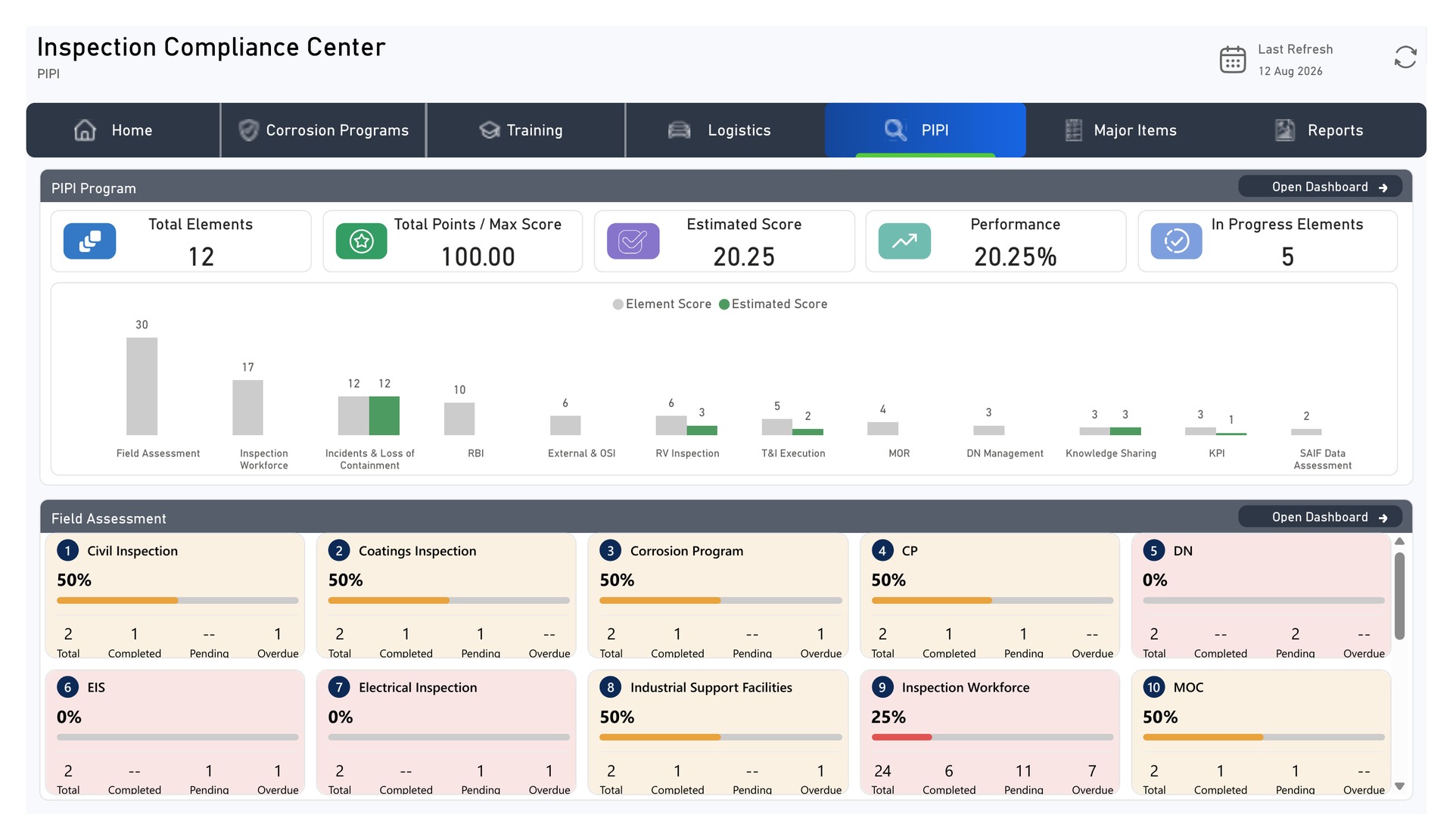Click the Estimated Score checkmark icon

pos(633,241)
